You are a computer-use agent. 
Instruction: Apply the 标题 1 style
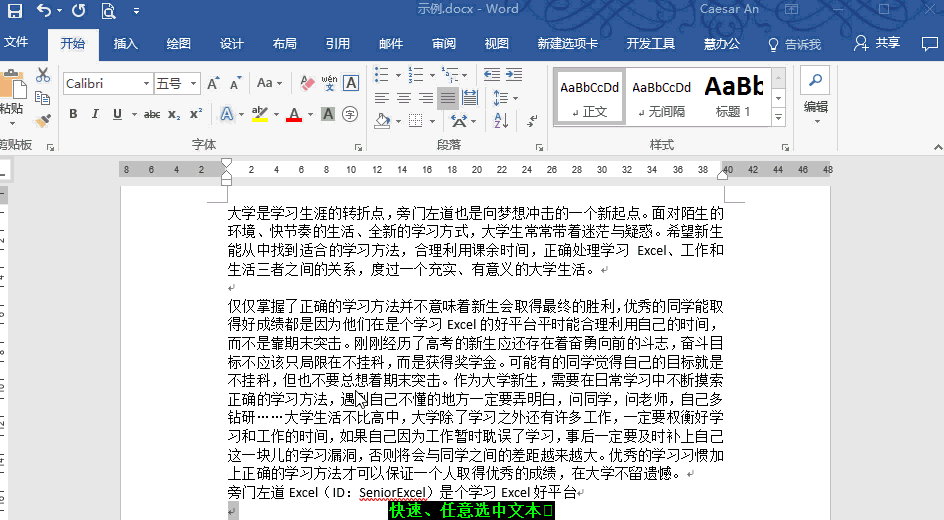(x=733, y=98)
